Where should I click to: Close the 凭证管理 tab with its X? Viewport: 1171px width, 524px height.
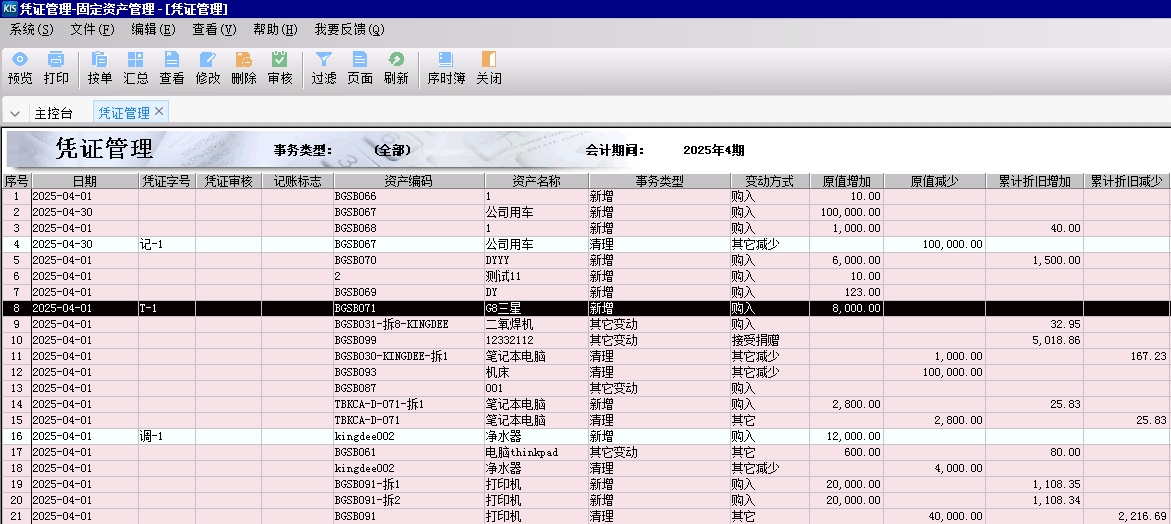[158, 112]
